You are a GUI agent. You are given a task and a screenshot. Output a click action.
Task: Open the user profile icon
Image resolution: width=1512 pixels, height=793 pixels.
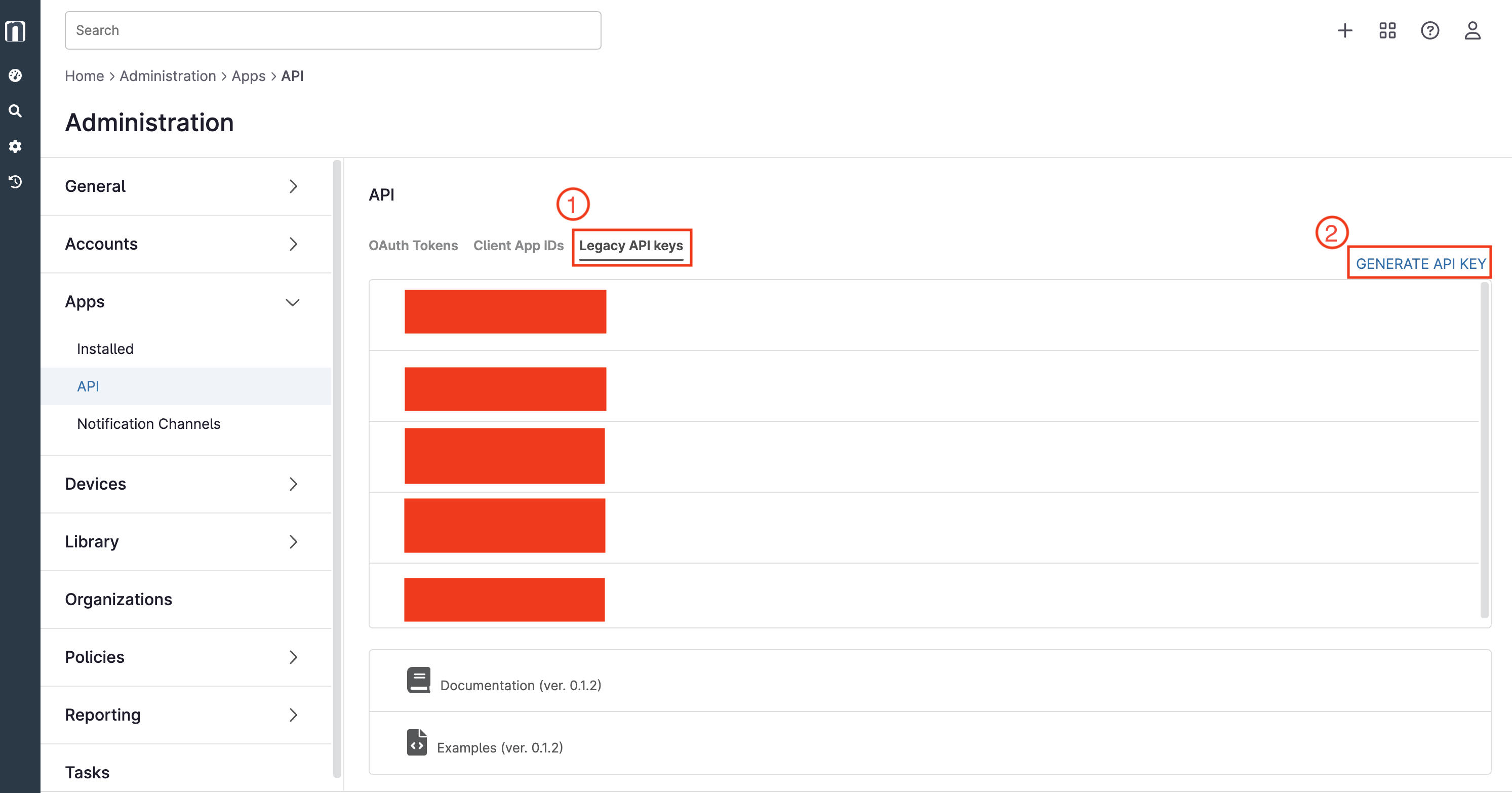(x=1472, y=30)
